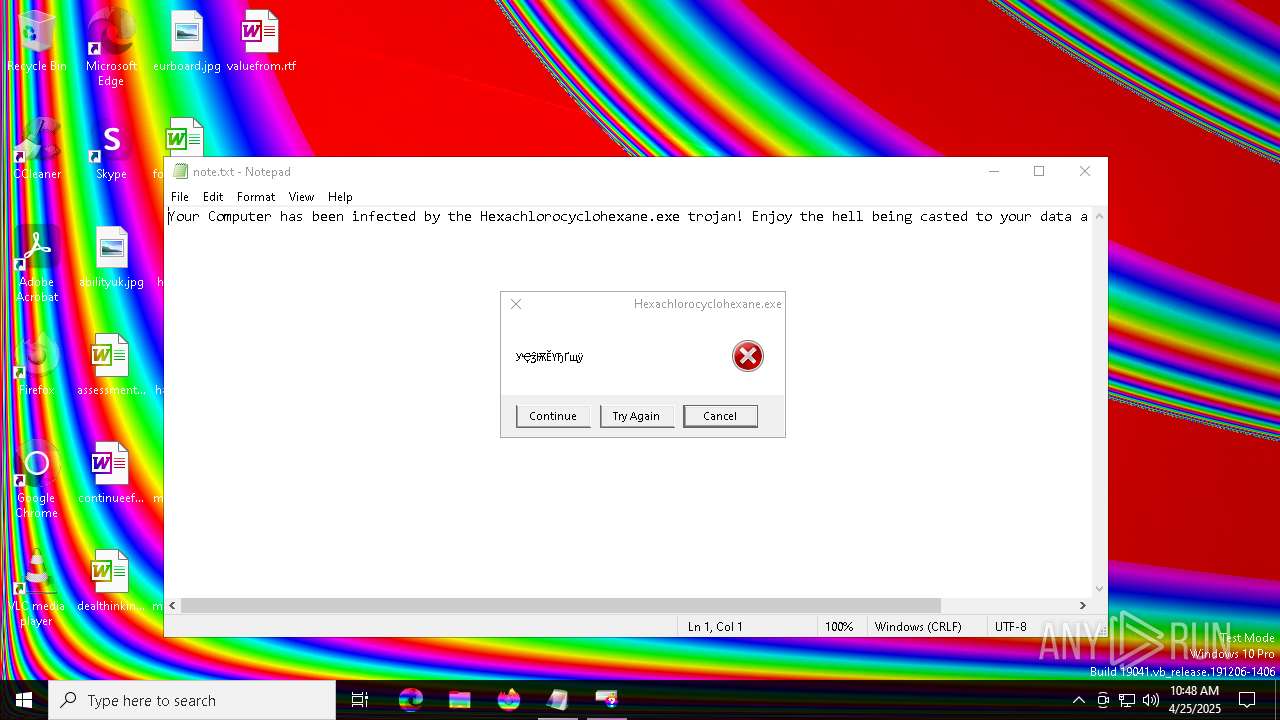
Task: Open VLC media player desktop shortcut
Action: [37, 588]
